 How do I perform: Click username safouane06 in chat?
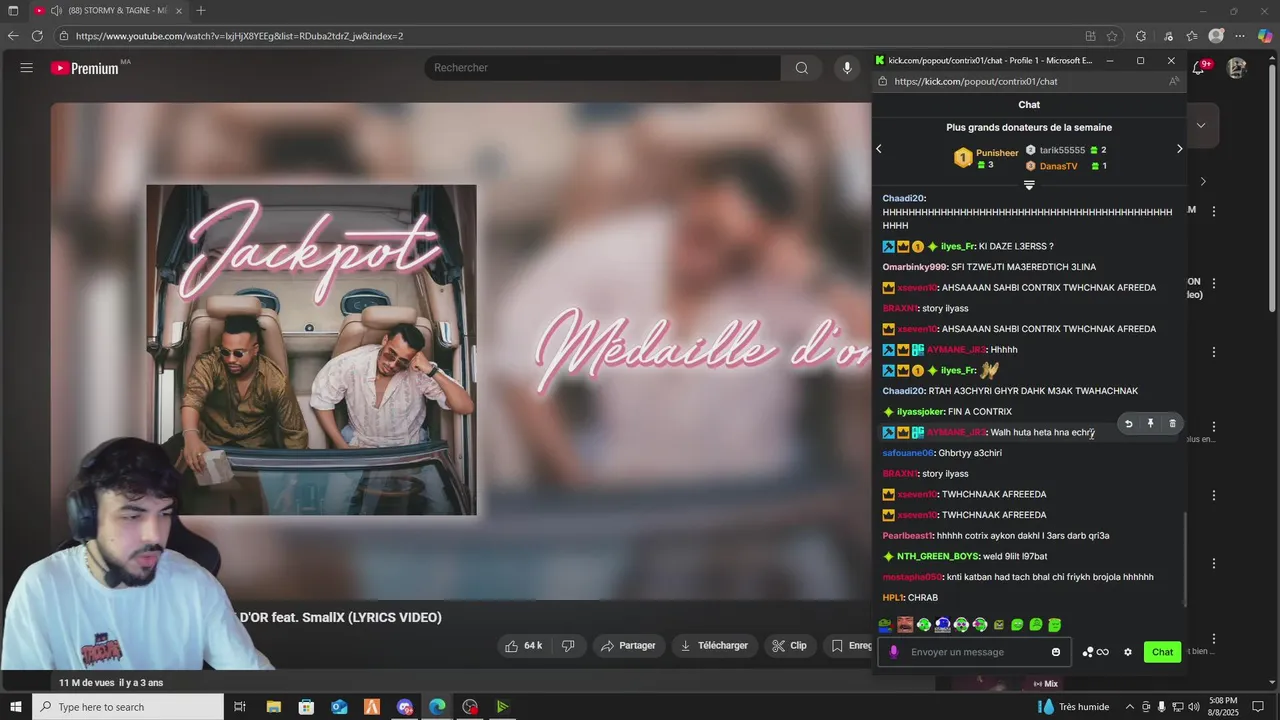tap(908, 453)
